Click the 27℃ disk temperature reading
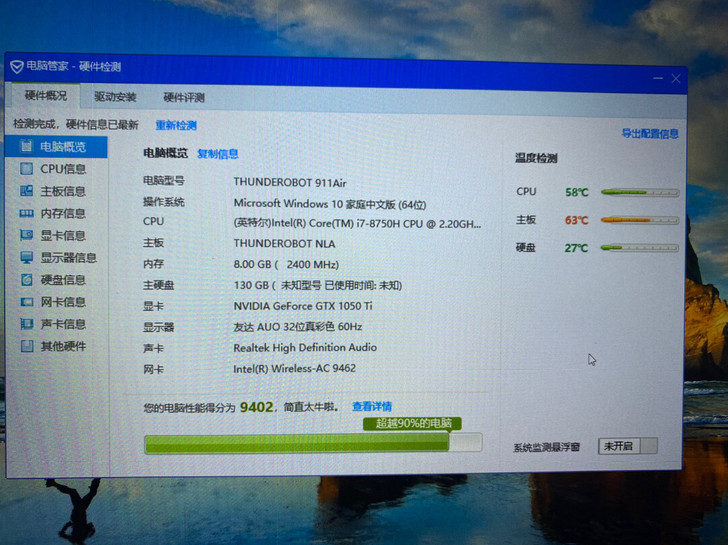Viewport: 728px width, 545px height. pyautogui.click(x=576, y=248)
